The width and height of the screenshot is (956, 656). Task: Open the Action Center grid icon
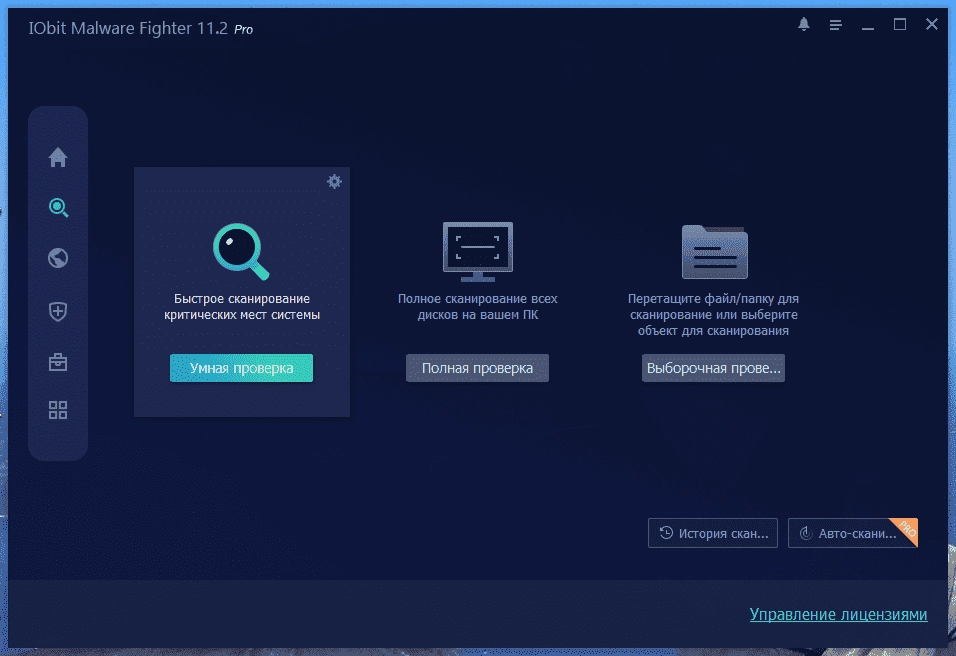click(58, 410)
